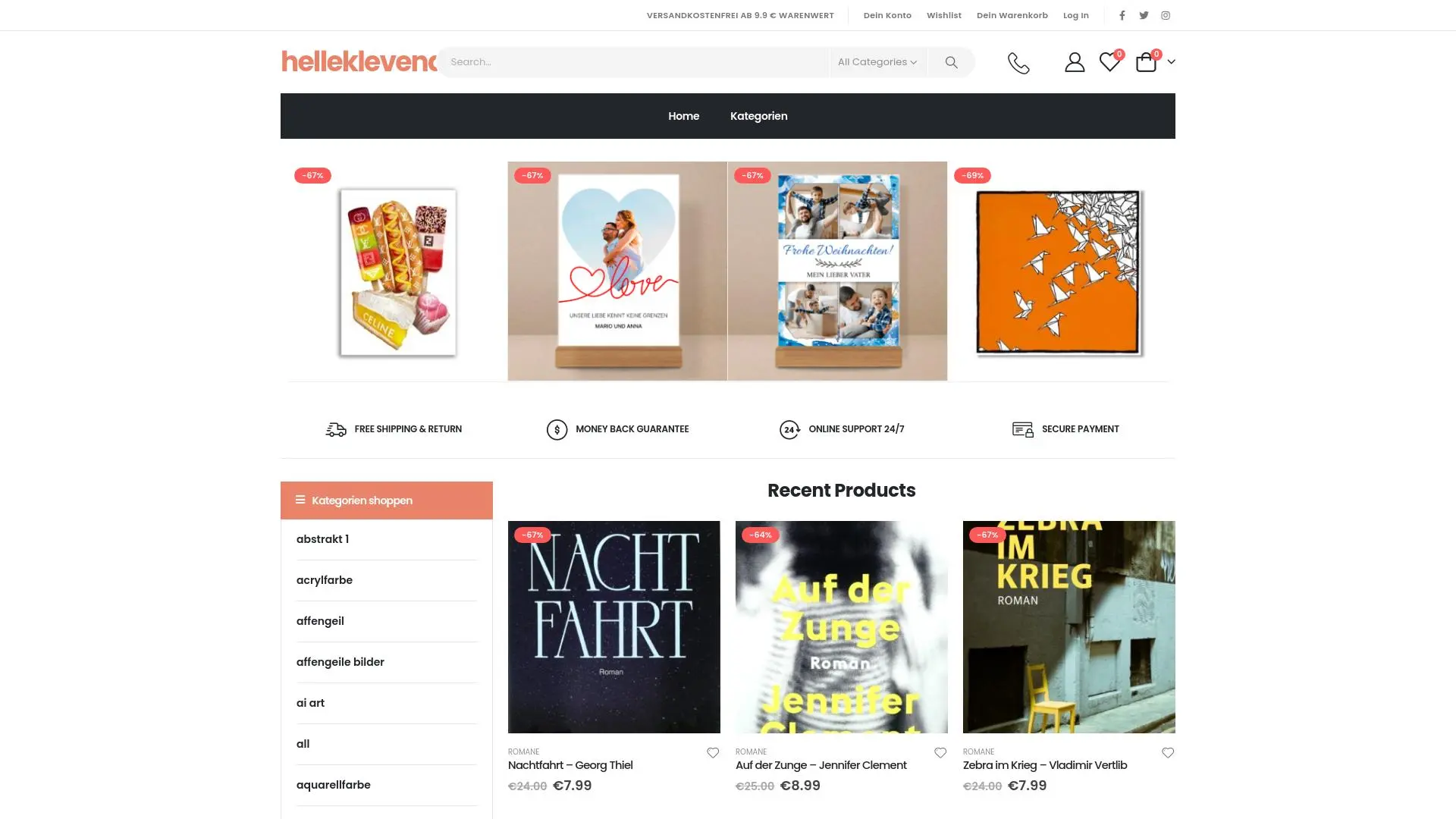Open the shopping bag cart icon
Image resolution: width=1456 pixels, height=819 pixels.
click(x=1146, y=62)
